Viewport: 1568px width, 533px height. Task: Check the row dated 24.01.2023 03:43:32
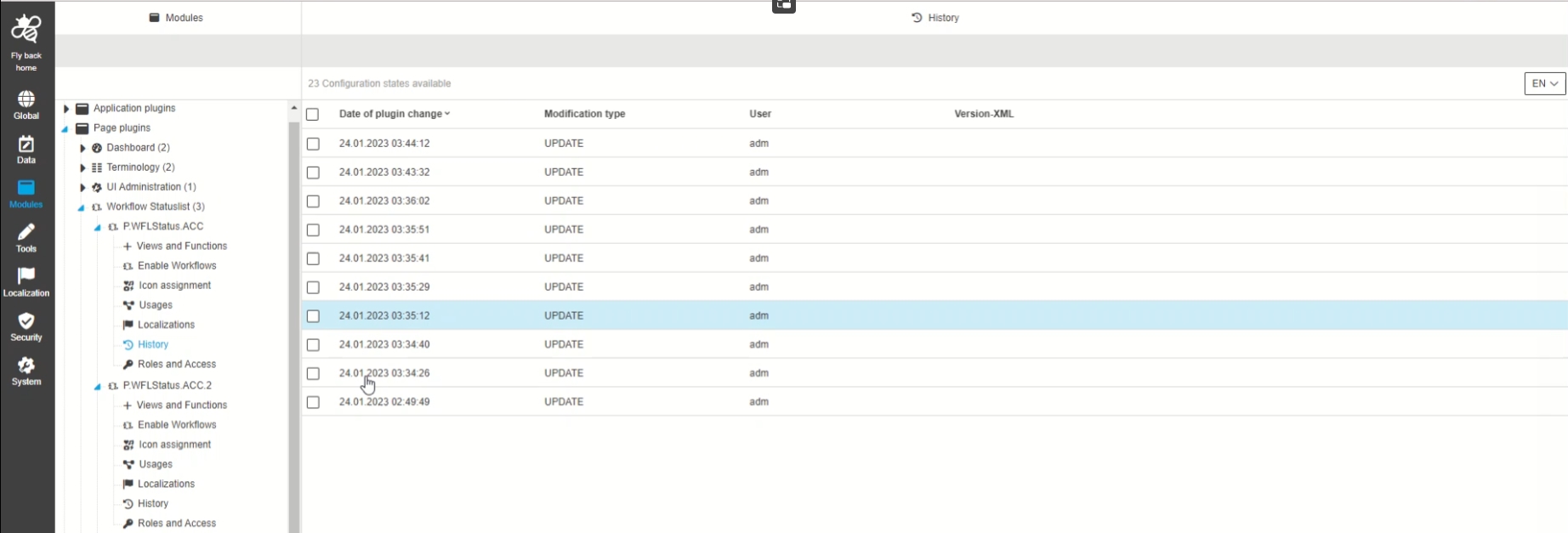[313, 173]
